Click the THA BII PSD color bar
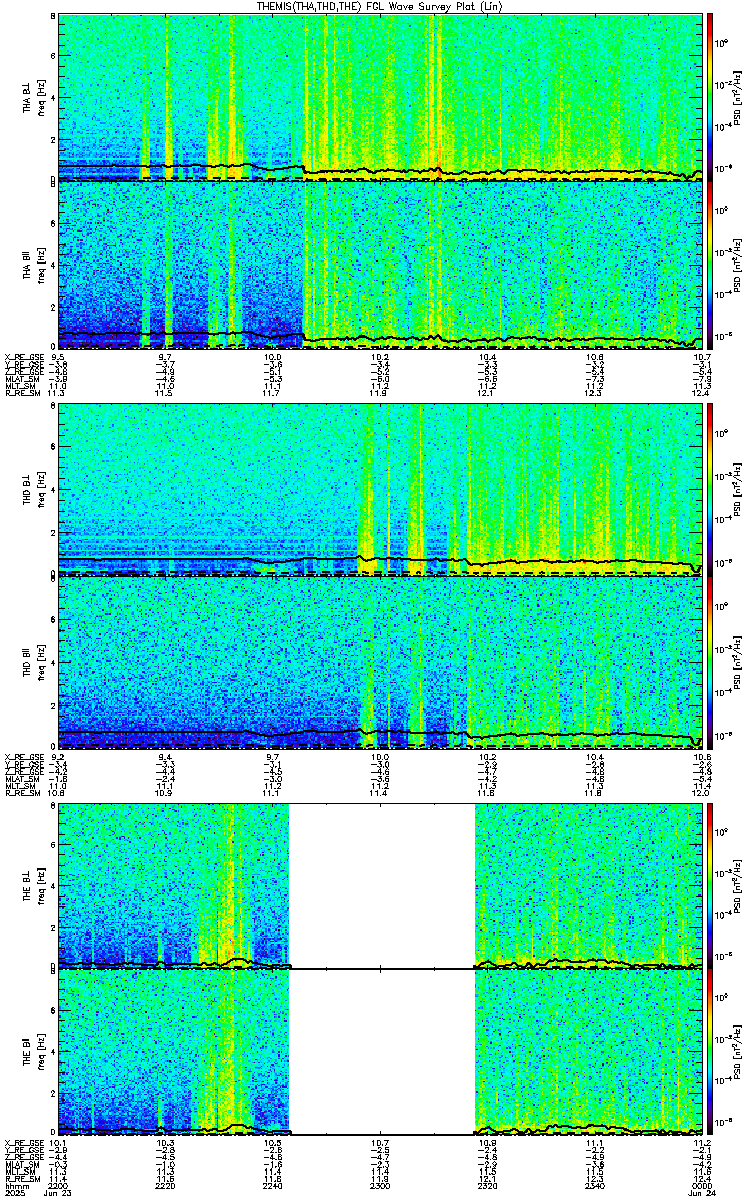 pos(711,265)
